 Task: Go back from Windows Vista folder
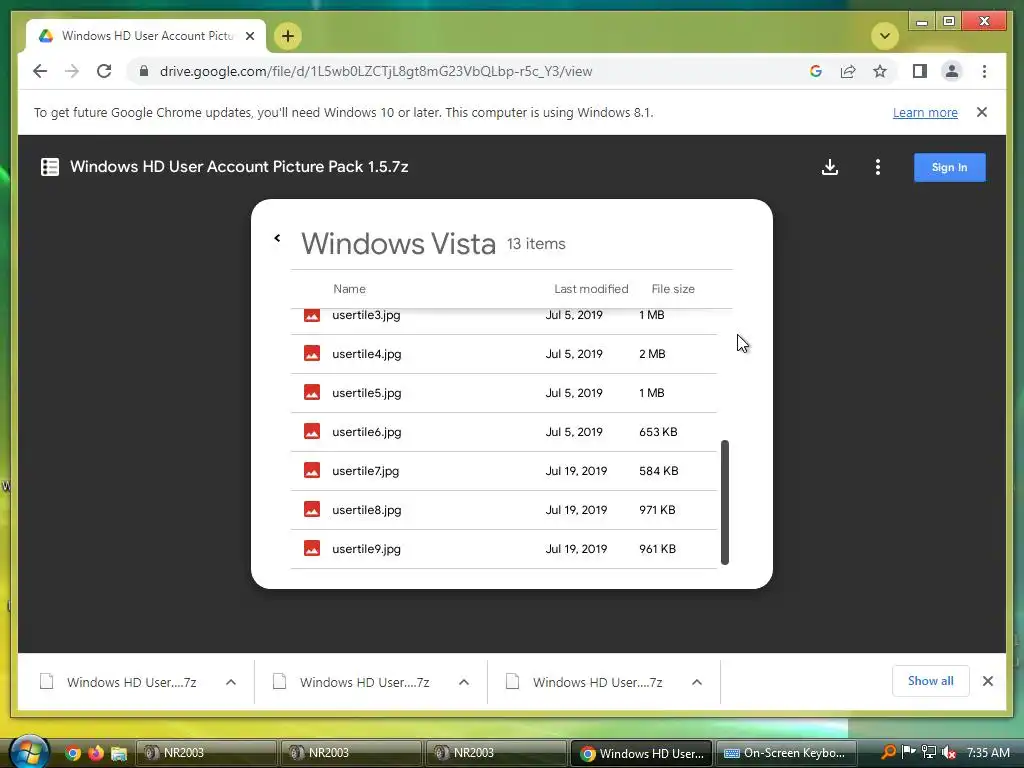(x=277, y=238)
